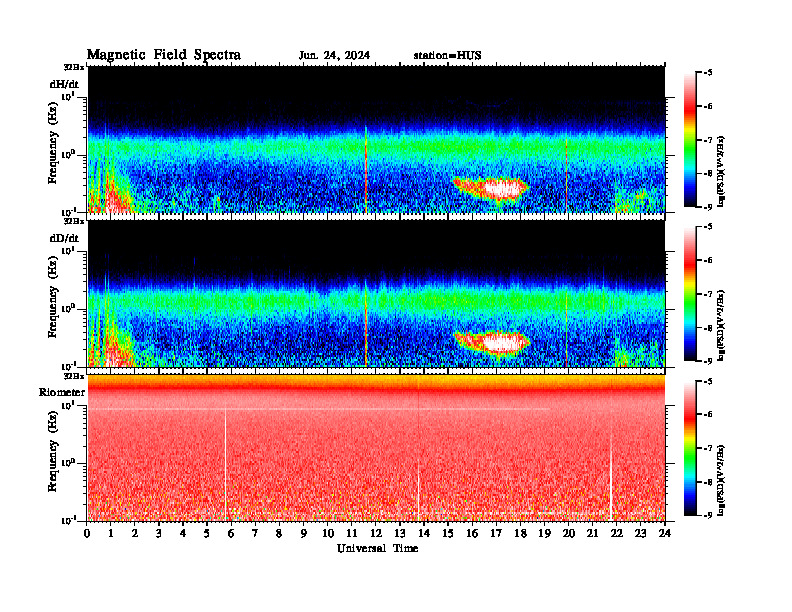Click the color scale bar beside the dD/dt panel
The height and width of the screenshot is (612, 792).
(690, 294)
